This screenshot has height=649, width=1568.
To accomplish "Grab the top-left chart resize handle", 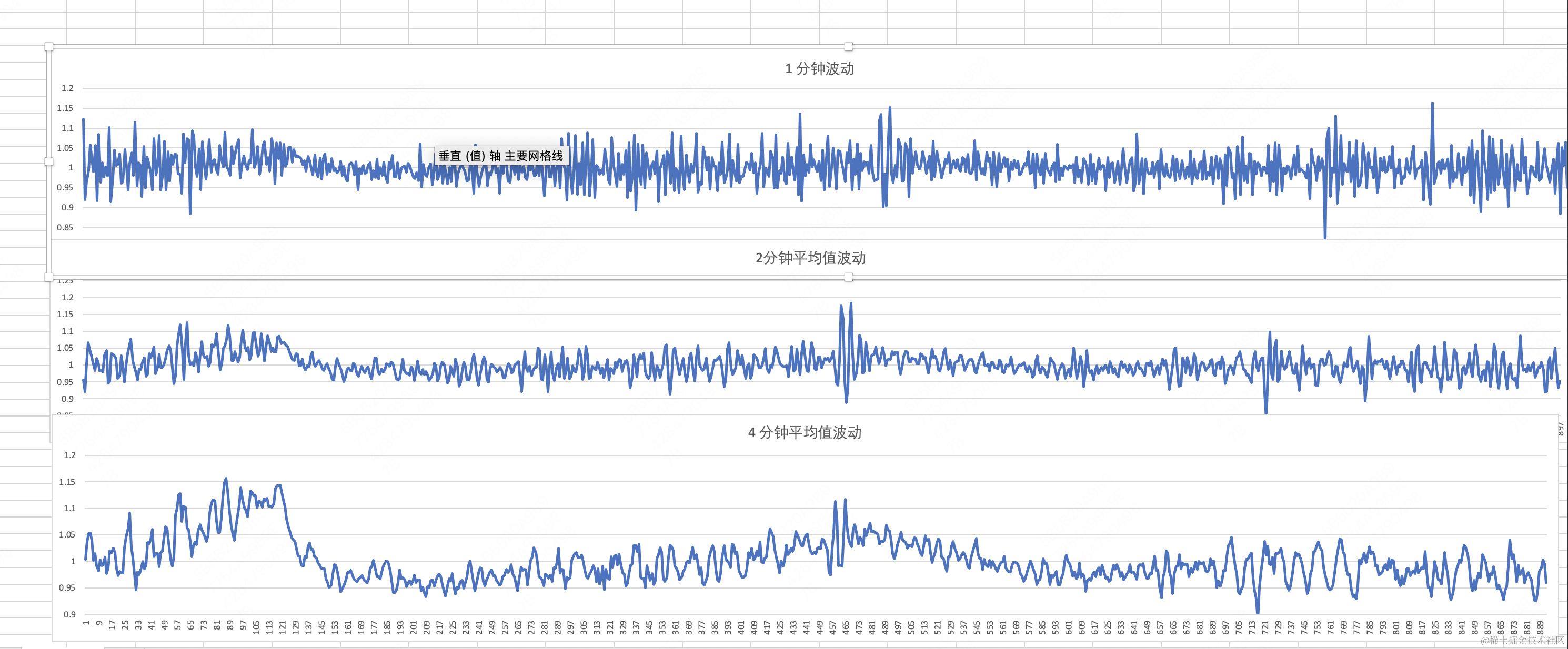I will (49, 47).
